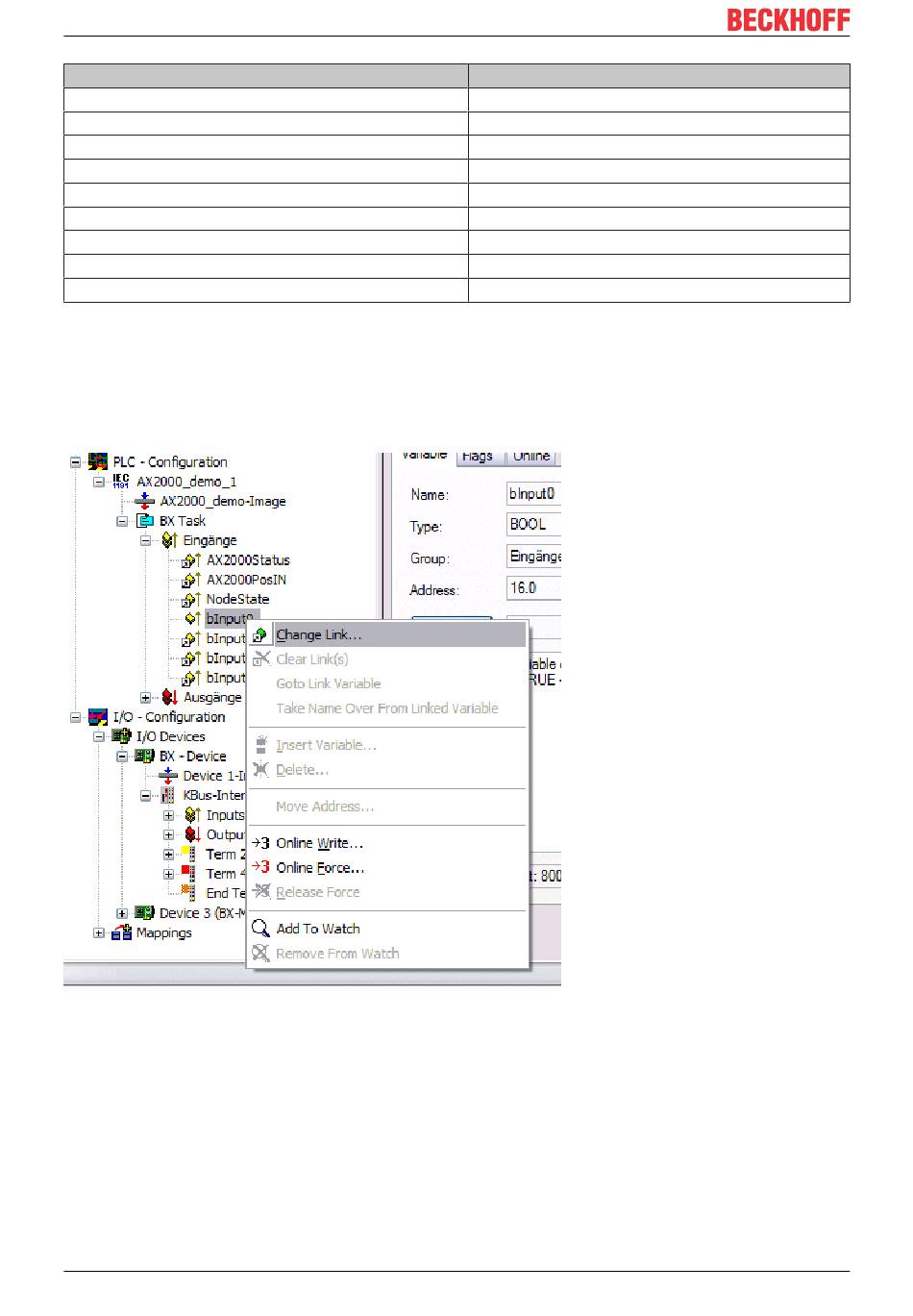The width and height of the screenshot is (913, 1316).
Task: Collapse the KBus-Interface node
Action: (146, 795)
